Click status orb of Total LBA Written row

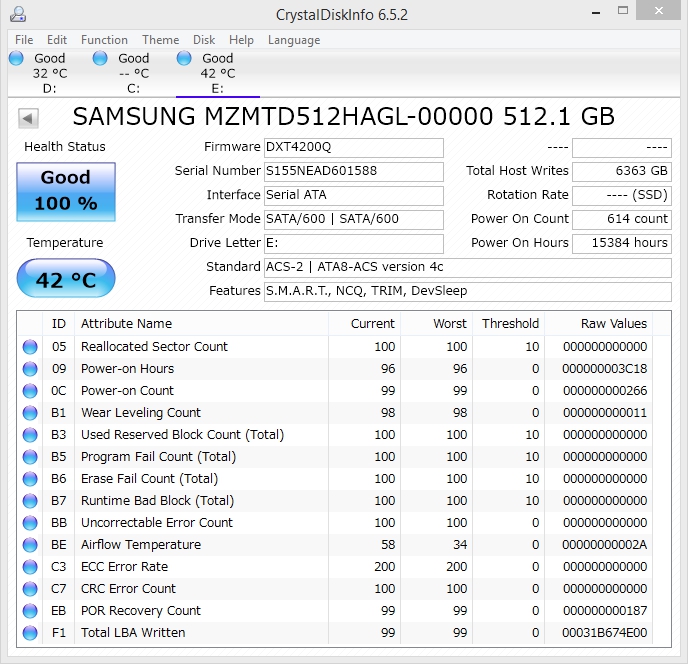(x=30, y=633)
